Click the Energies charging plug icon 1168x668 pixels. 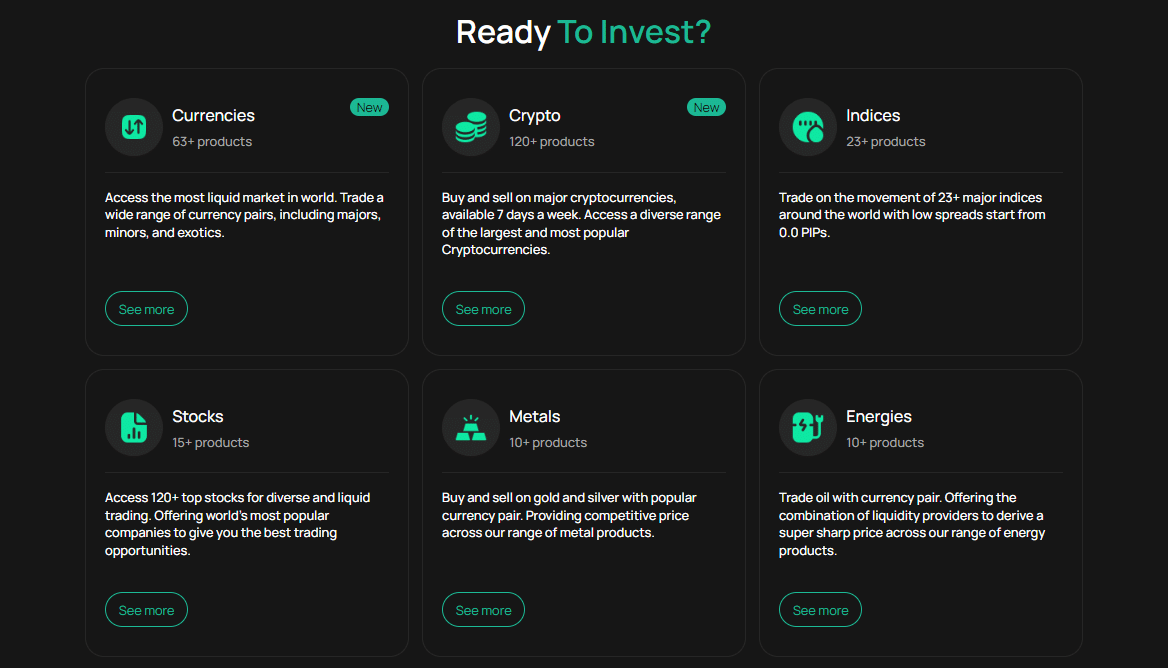pos(808,427)
